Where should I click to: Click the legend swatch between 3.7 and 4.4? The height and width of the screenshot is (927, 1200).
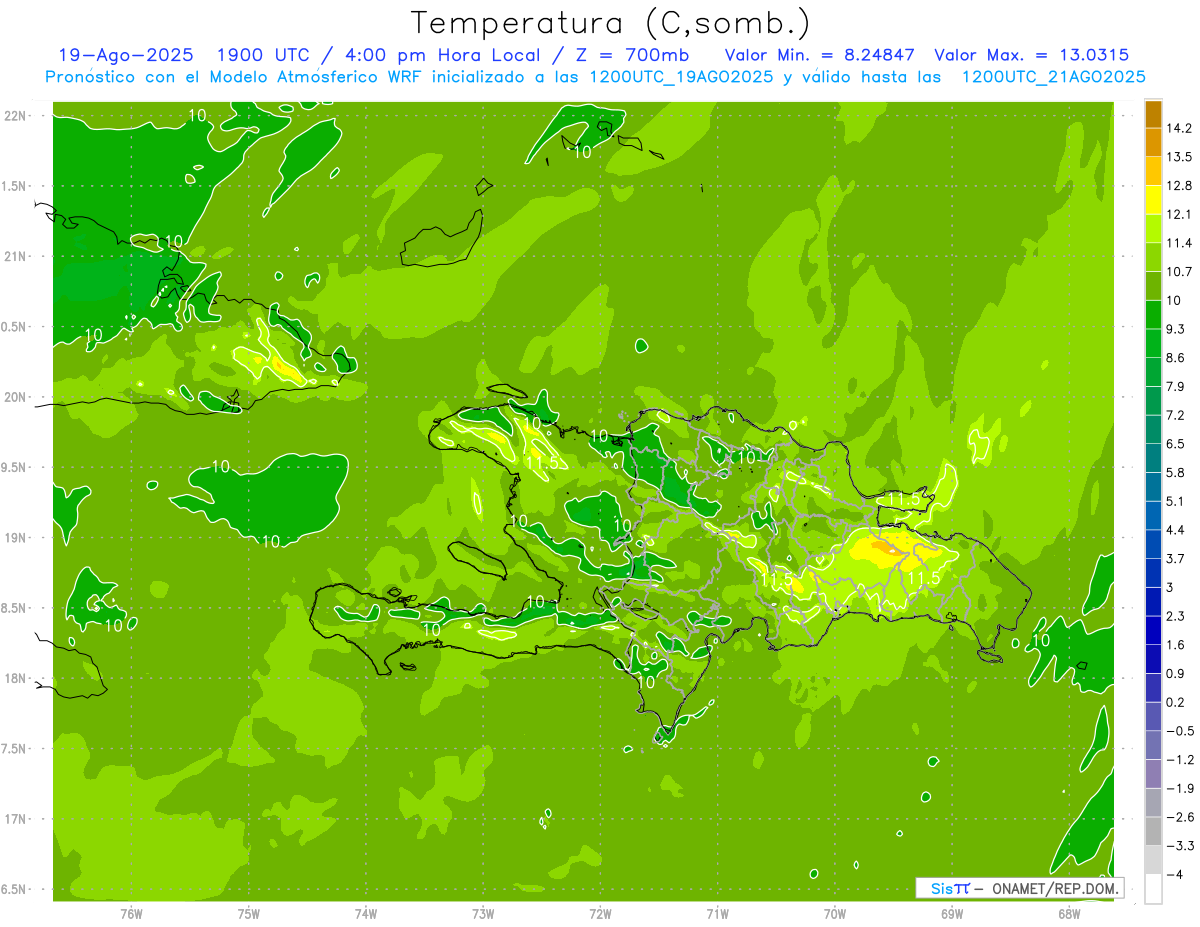point(1153,544)
